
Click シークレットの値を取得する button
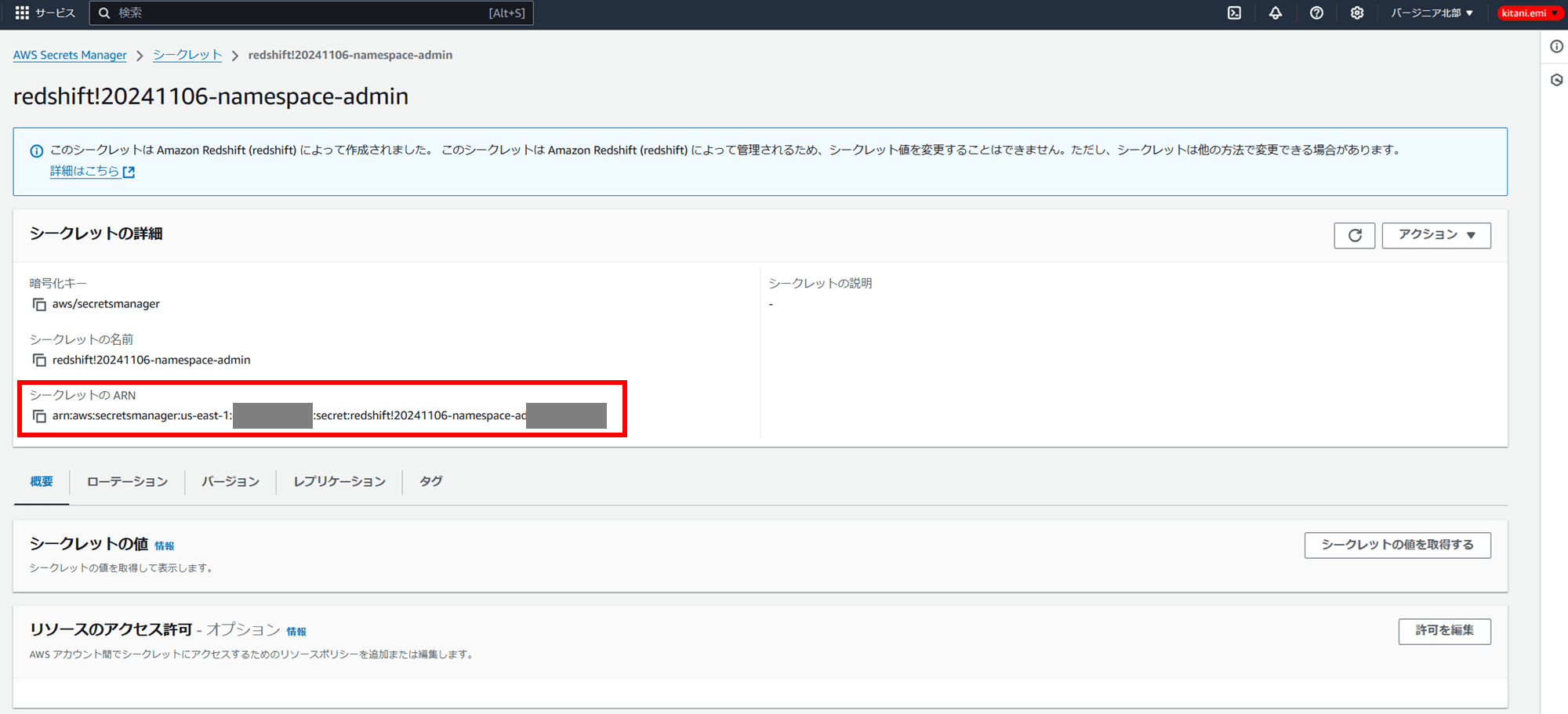(1398, 545)
